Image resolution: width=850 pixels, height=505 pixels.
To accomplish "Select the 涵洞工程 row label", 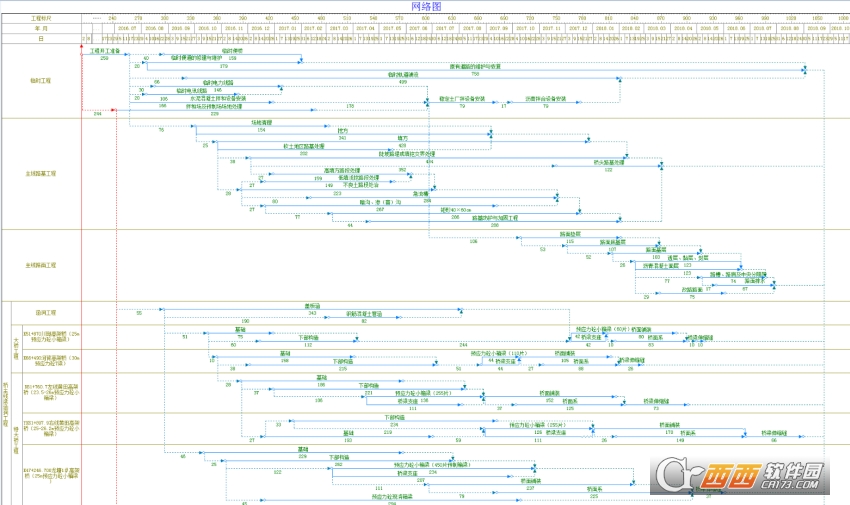I will point(46,313).
